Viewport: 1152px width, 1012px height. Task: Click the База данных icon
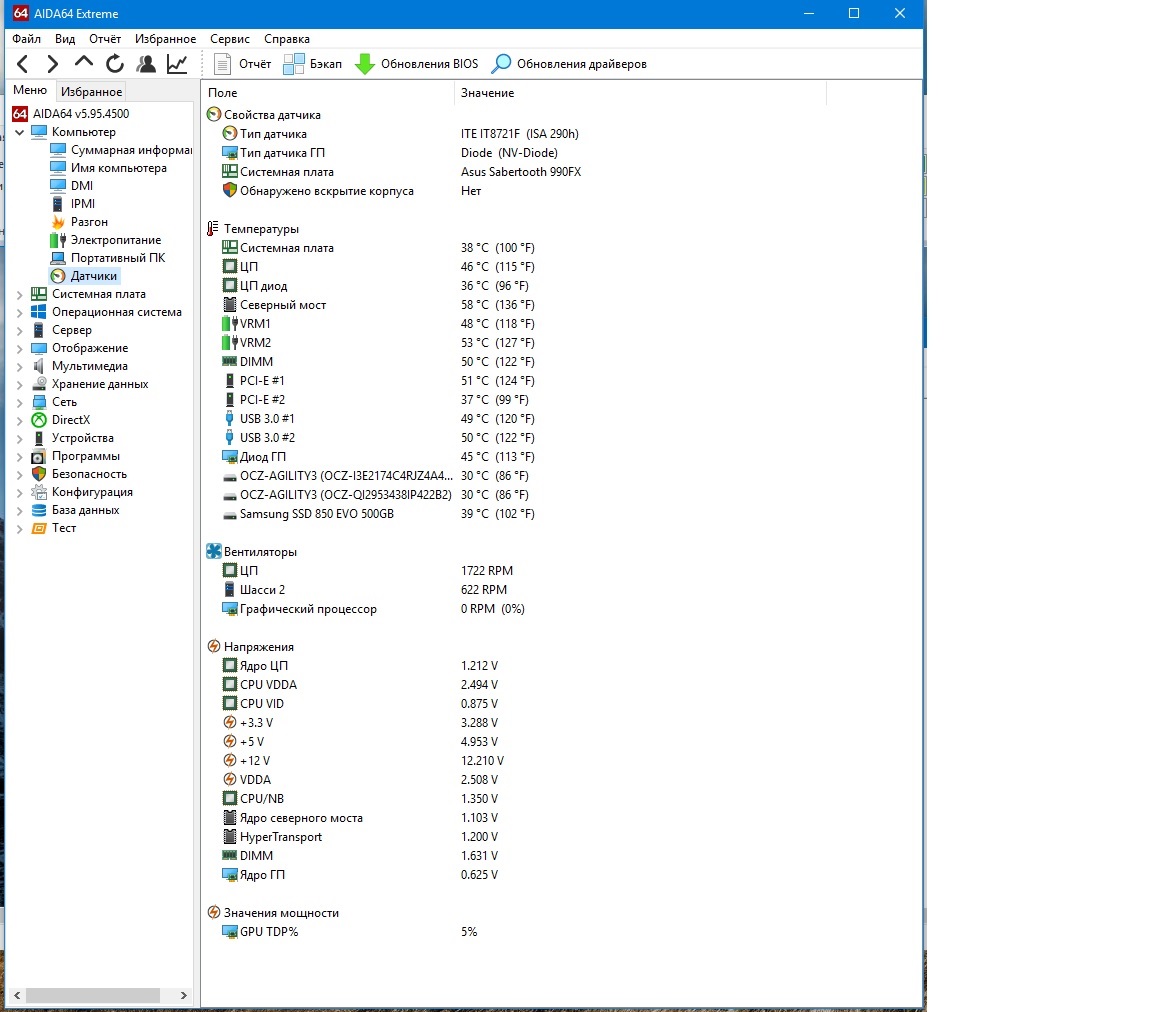tap(39, 510)
